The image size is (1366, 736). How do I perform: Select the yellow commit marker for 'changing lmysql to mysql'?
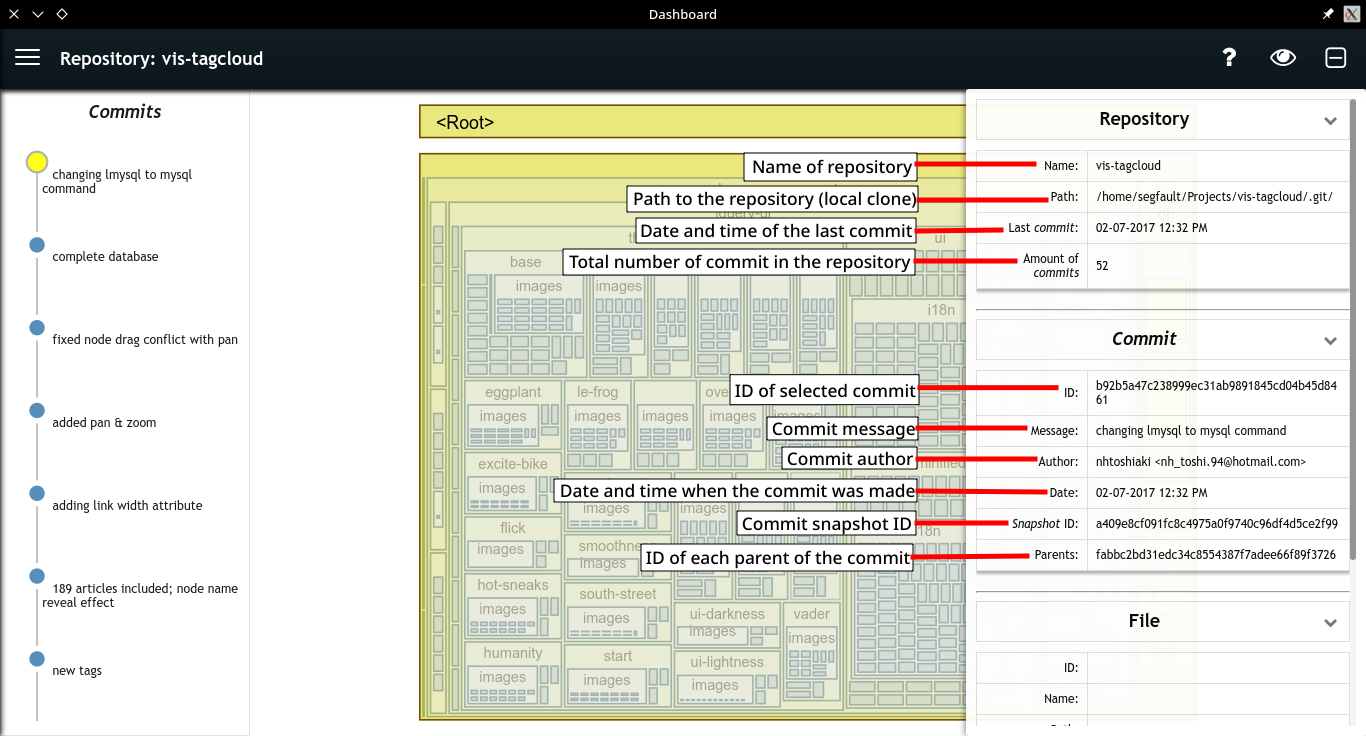point(37,161)
